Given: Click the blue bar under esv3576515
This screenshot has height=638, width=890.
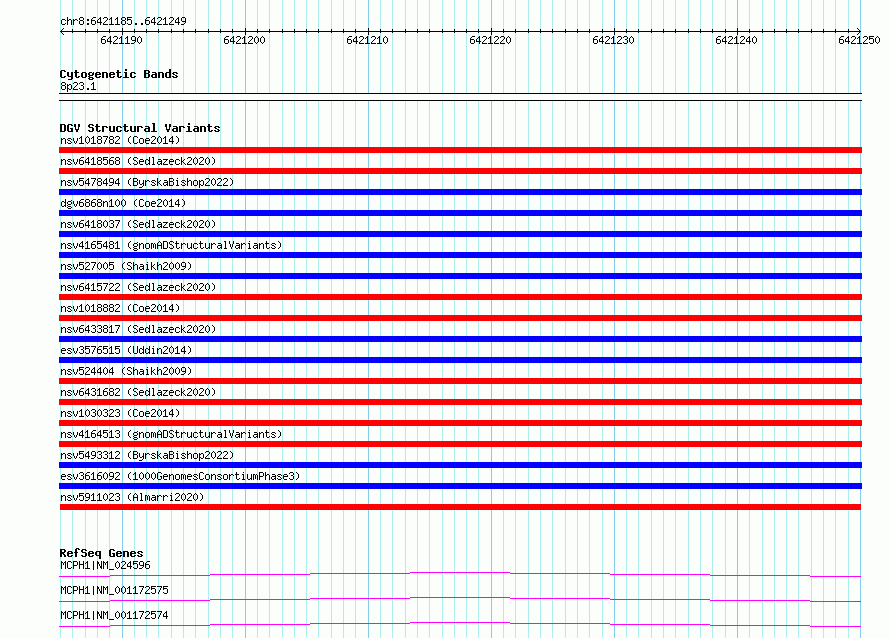Looking at the screenshot, I should [460, 360].
